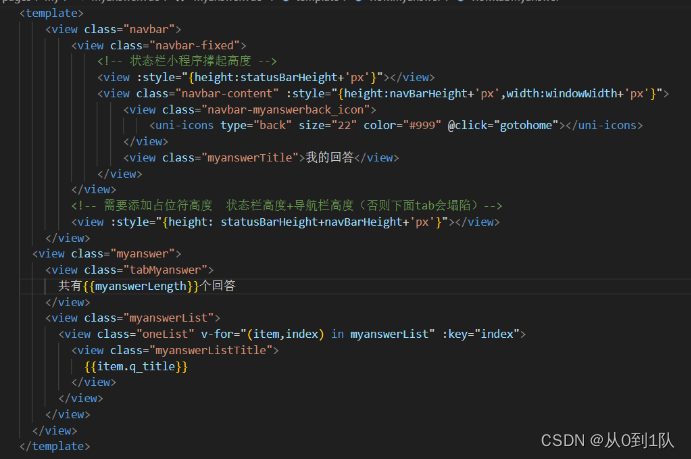The height and width of the screenshot is (459, 691).
Task: Select the "navbar-fixed" class value
Action: click(x=195, y=45)
